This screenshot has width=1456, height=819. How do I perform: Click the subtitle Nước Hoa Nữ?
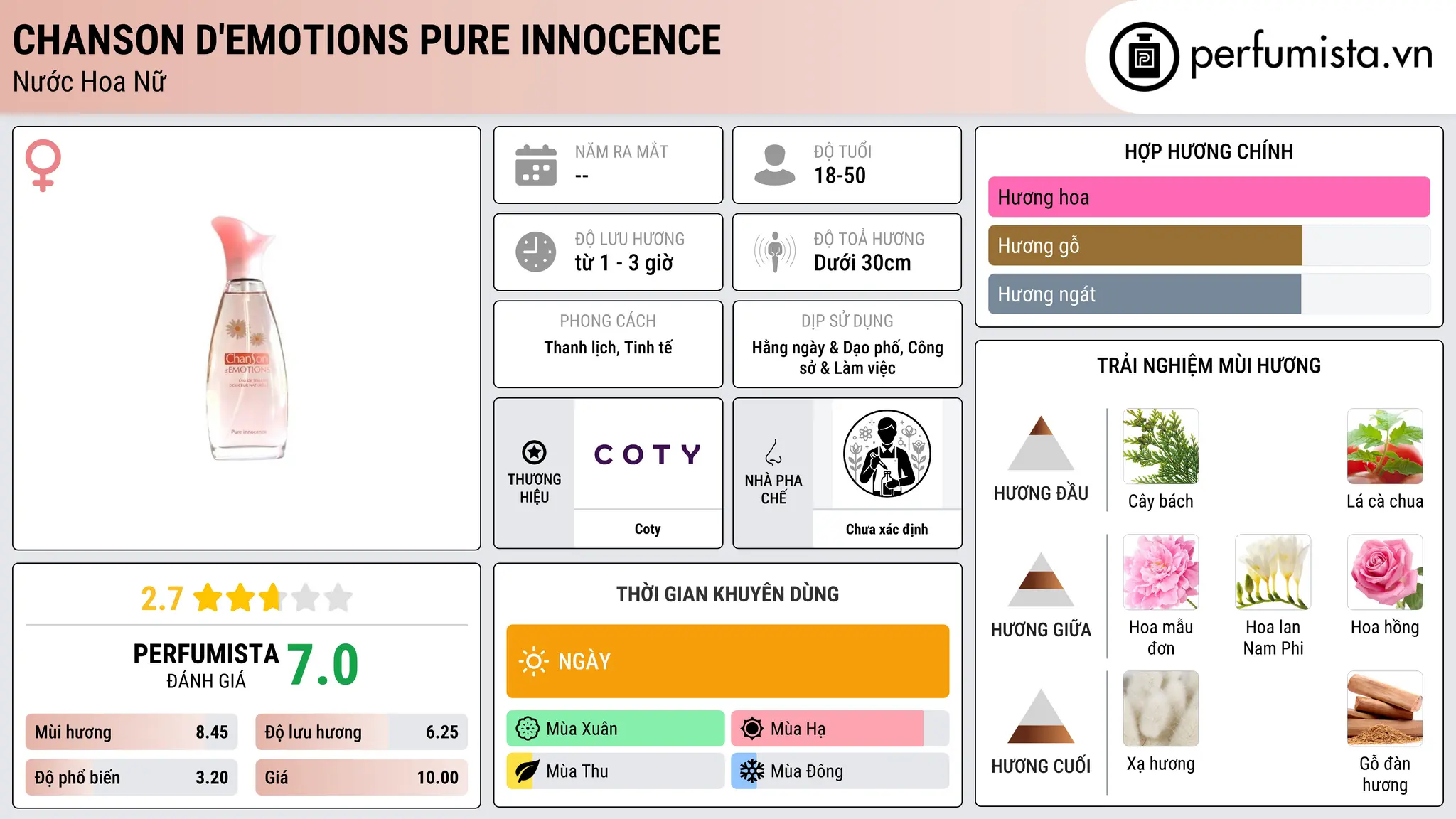point(90,82)
